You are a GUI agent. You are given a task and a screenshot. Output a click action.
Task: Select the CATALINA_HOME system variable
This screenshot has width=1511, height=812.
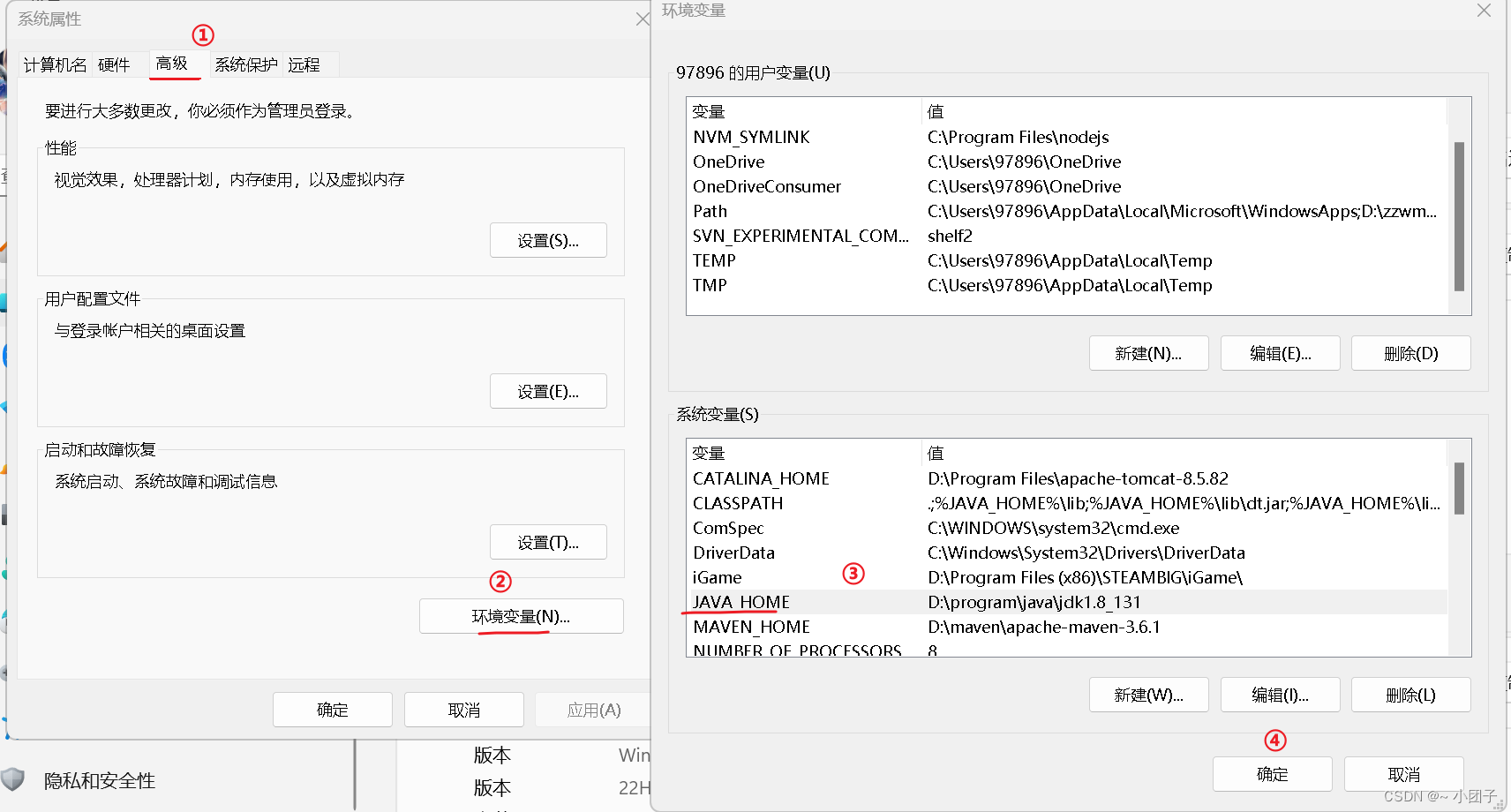tap(1067, 478)
